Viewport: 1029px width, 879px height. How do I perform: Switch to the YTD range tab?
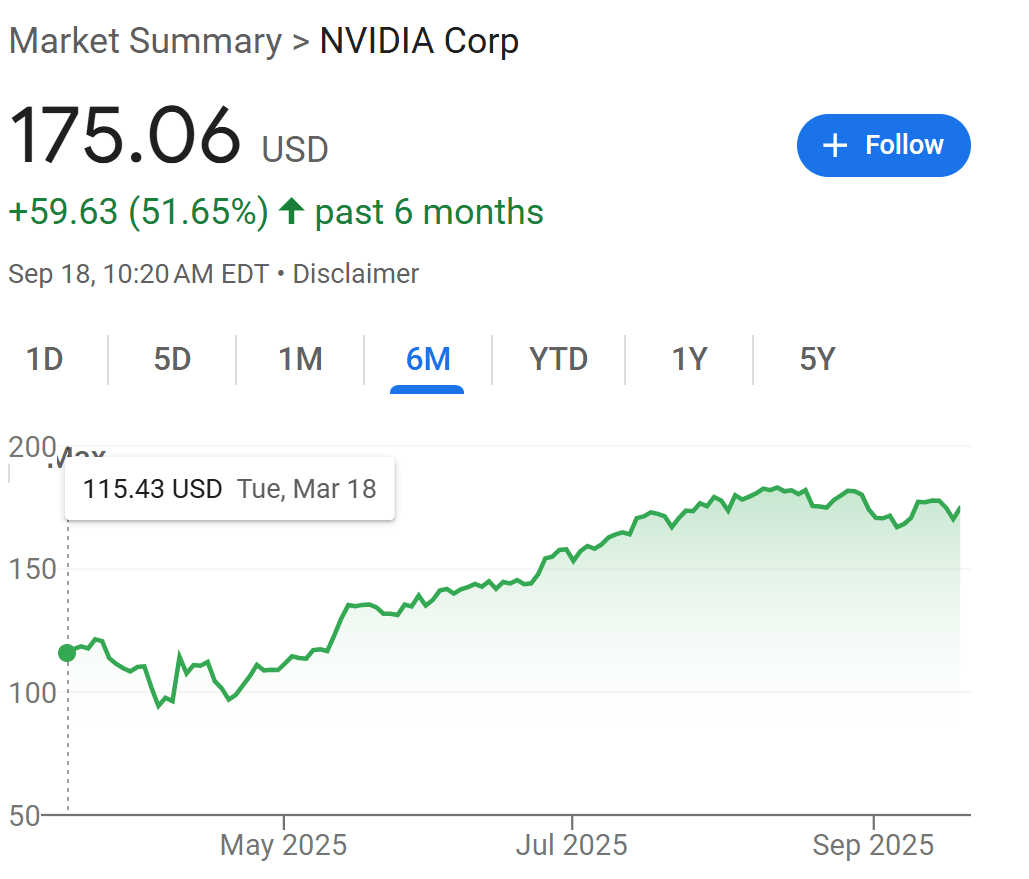point(558,359)
